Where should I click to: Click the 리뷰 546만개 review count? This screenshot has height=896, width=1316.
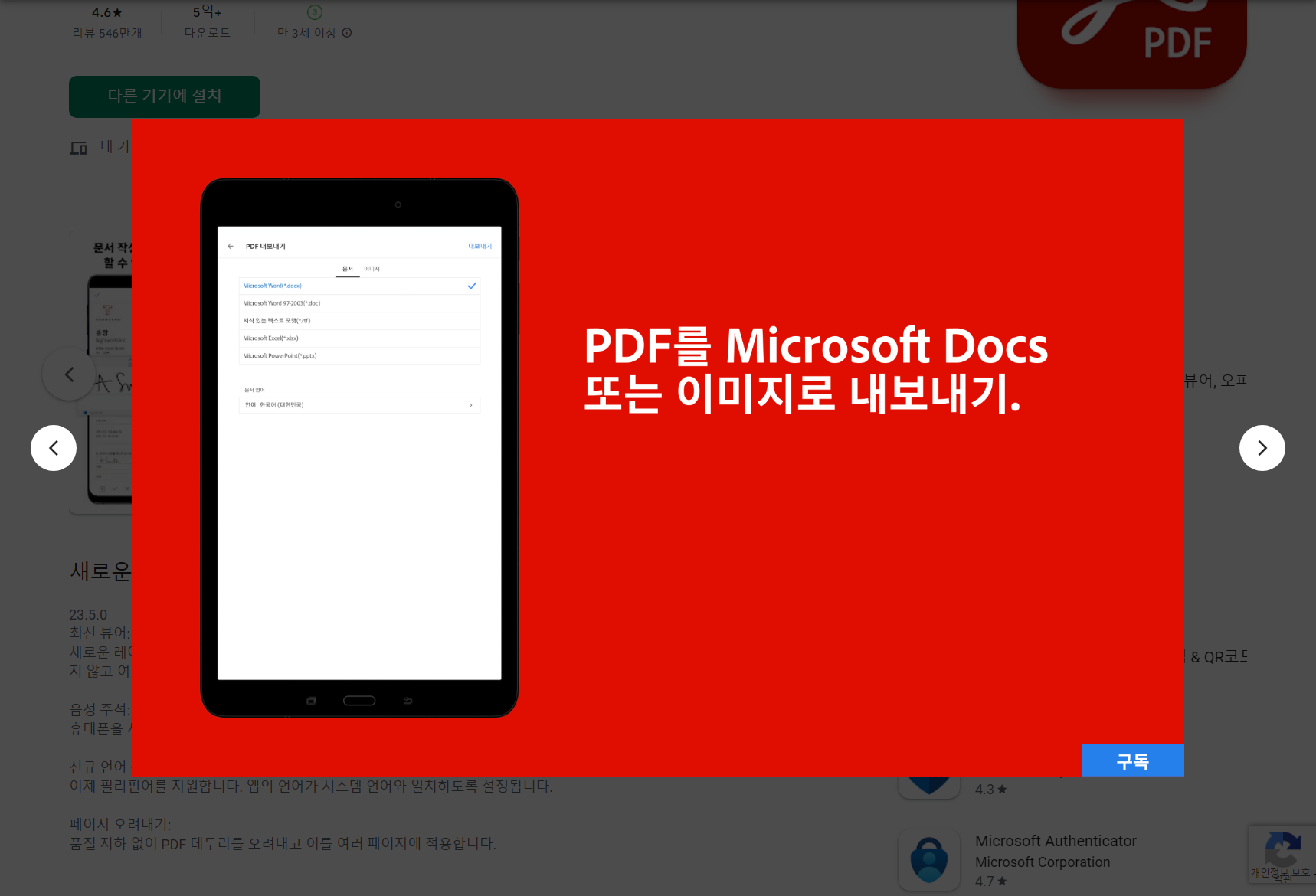tap(107, 33)
